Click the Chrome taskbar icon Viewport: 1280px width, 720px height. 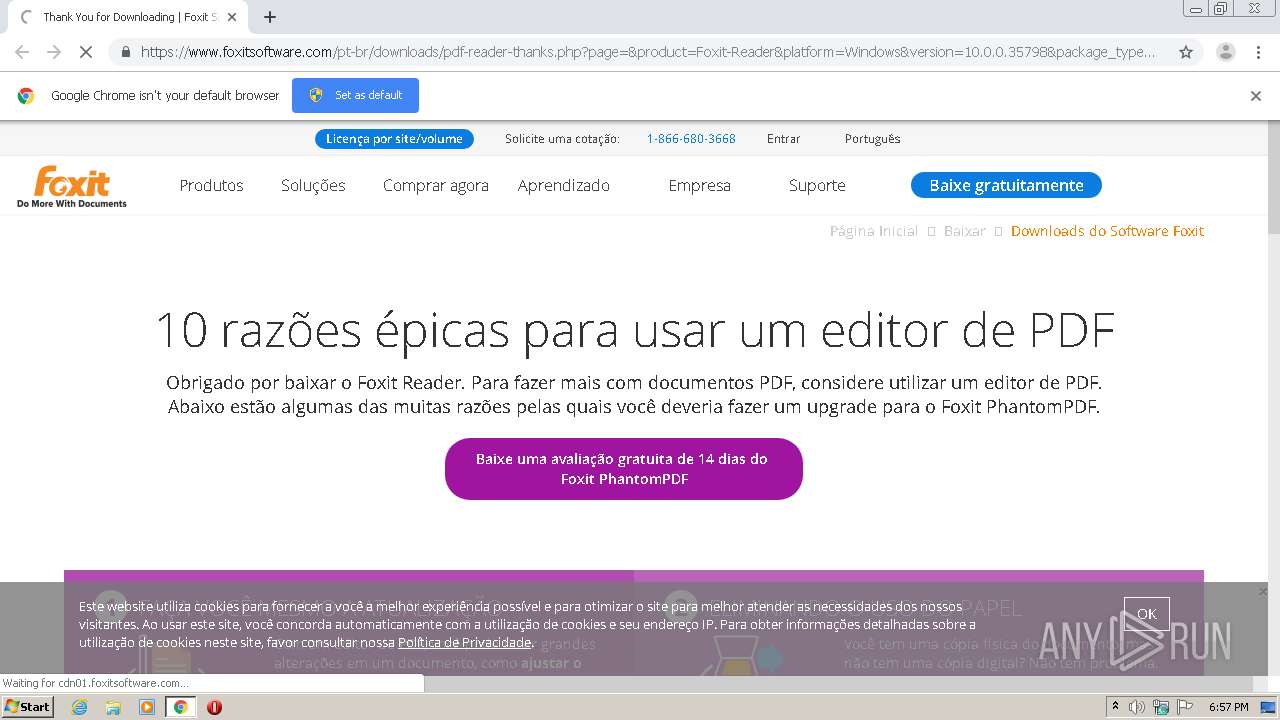coord(180,707)
